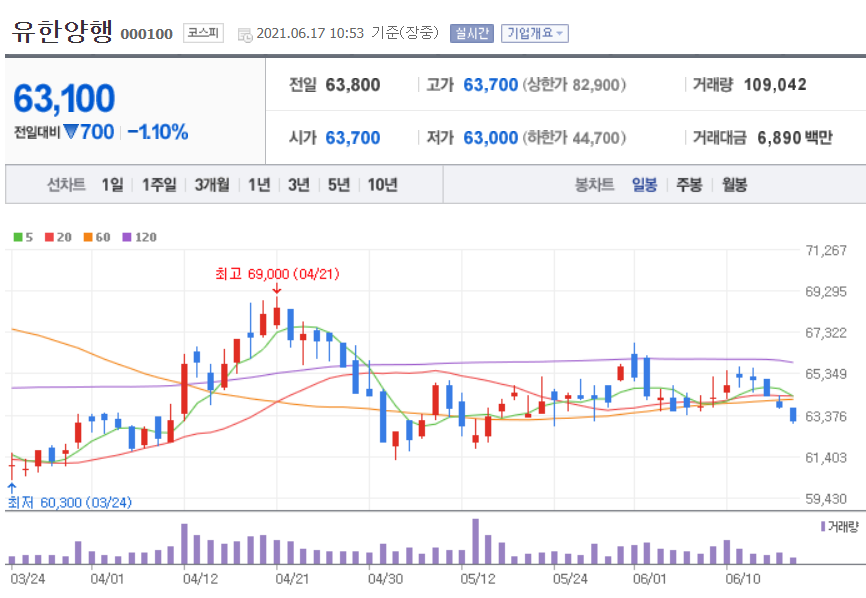Click the 거래량 value 109,042
This screenshot has height=598, width=866.
tap(775, 85)
